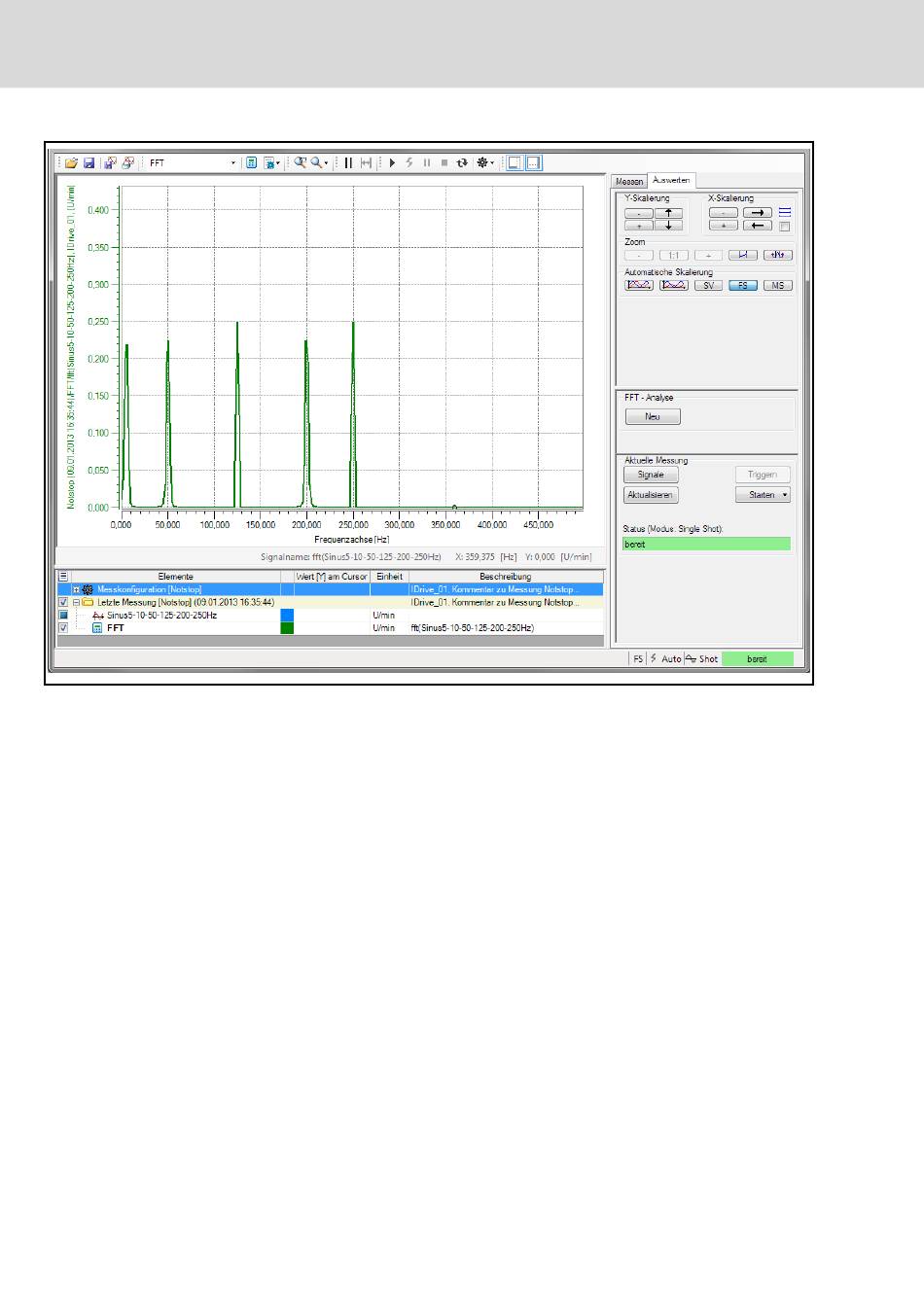Click the open folder toolbar icon
This screenshot has height=1307, width=924.
tap(71, 163)
